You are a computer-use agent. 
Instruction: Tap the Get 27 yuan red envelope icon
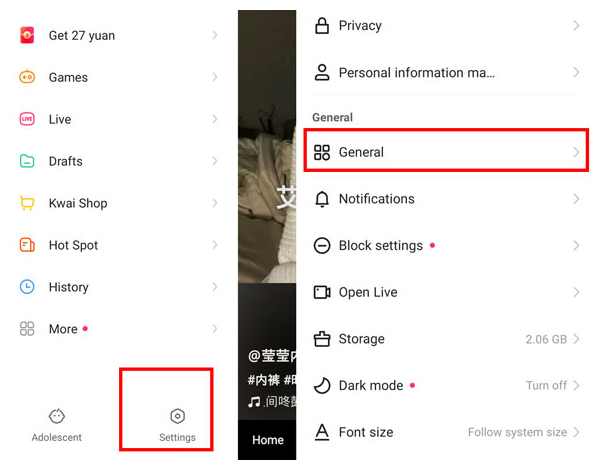click(27, 35)
